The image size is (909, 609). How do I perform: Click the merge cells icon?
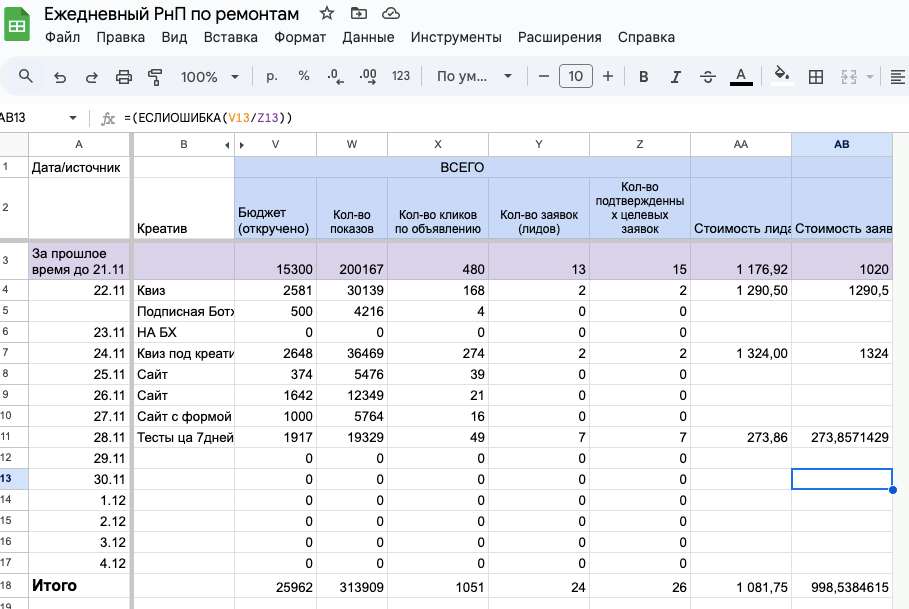[x=849, y=76]
